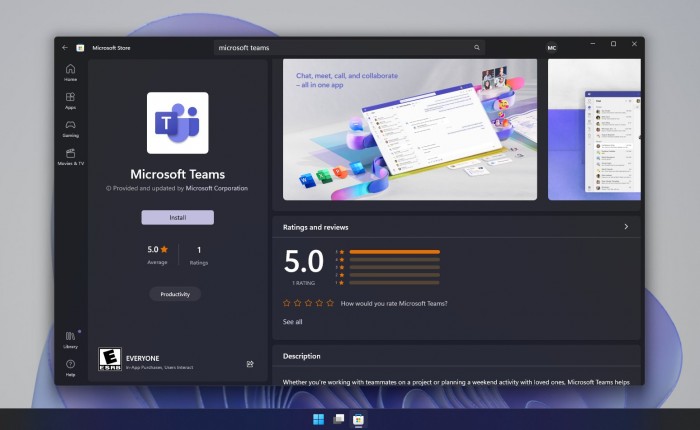Image resolution: width=700 pixels, height=430 pixels.
Task: Open Movies & TV section
Action: coord(70,156)
